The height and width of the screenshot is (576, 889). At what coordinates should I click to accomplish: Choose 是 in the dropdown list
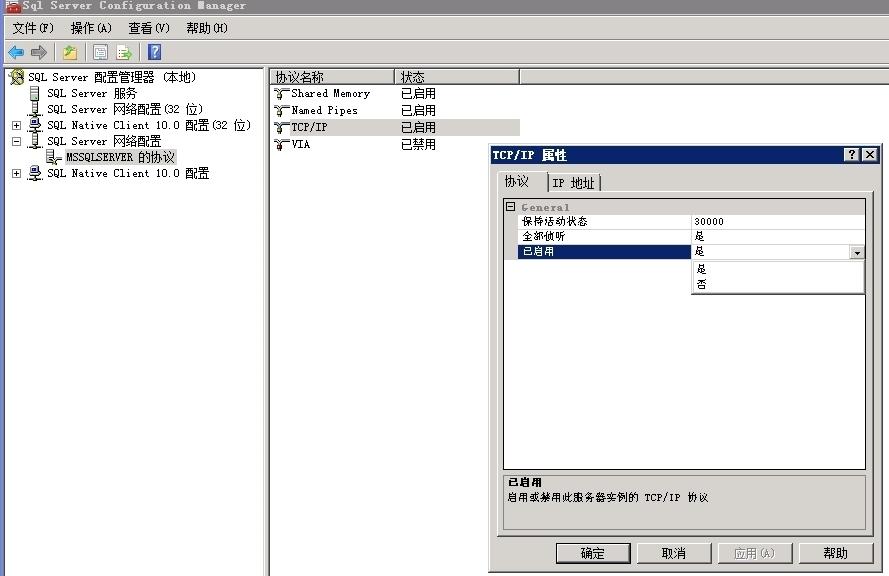click(778, 269)
